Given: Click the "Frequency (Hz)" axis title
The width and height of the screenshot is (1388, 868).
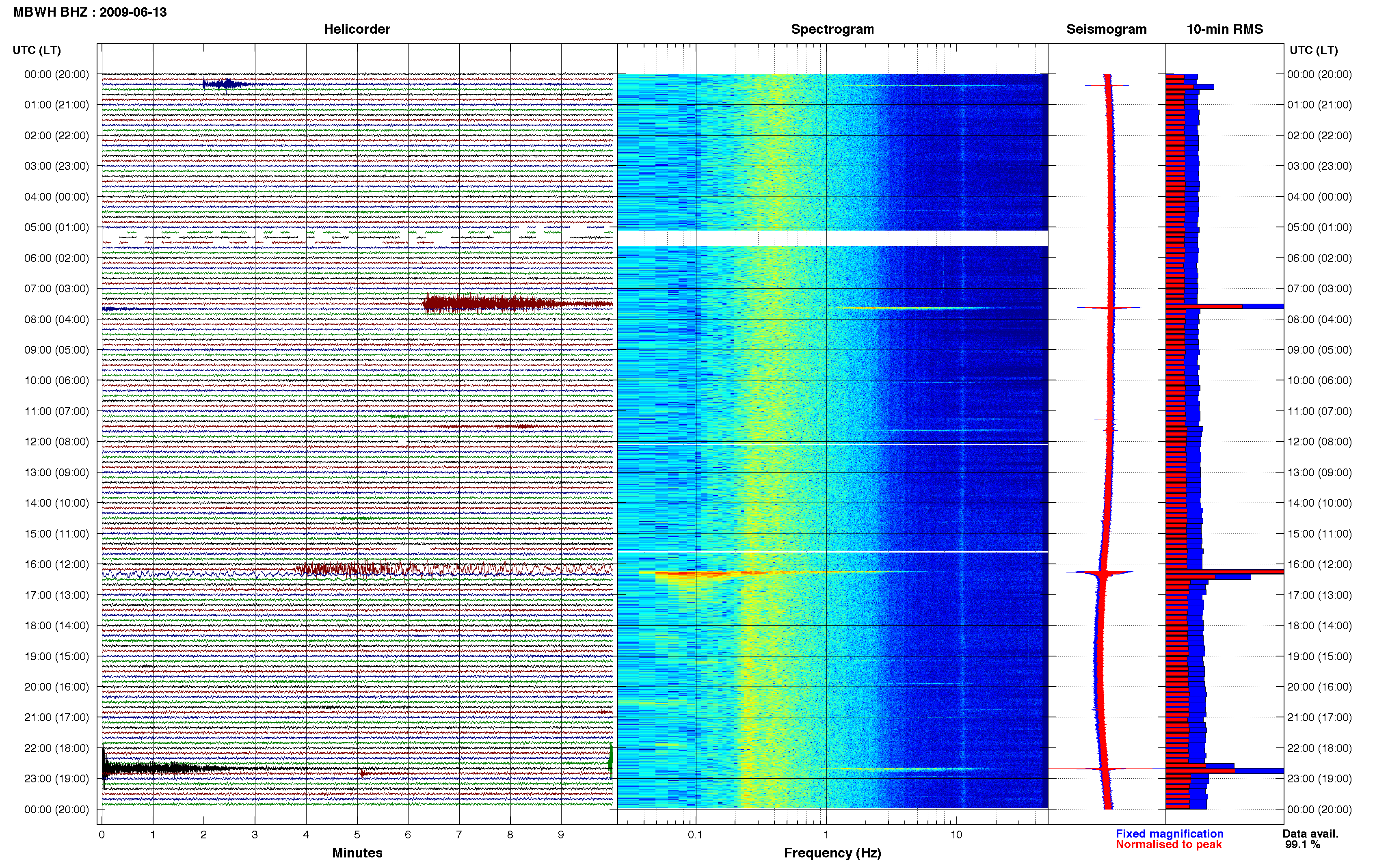Looking at the screenshot, I should pos(832,853).
